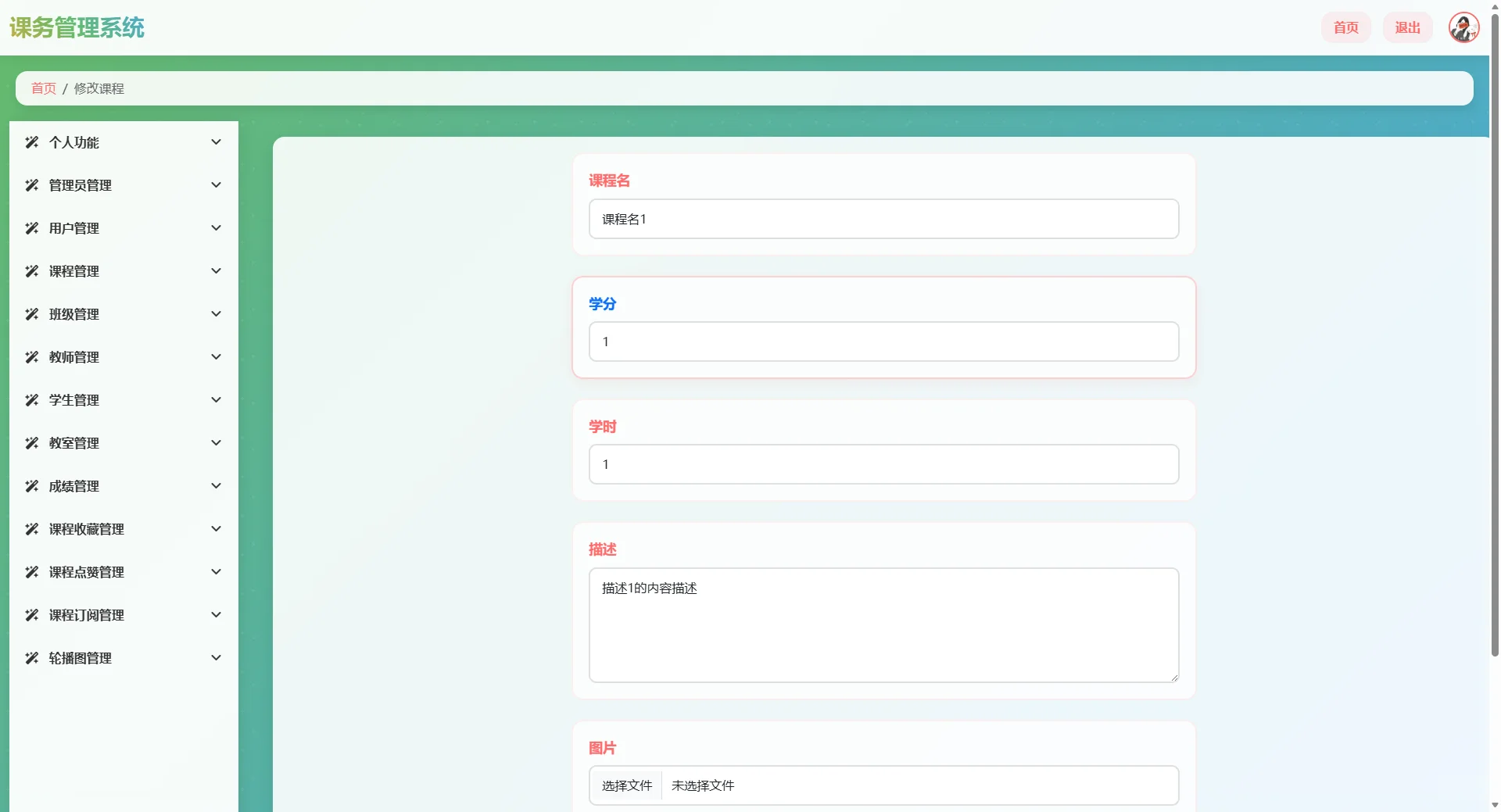
Task: Open the 个人功能 sidebar menu
Action: click(x=124, y=142)
